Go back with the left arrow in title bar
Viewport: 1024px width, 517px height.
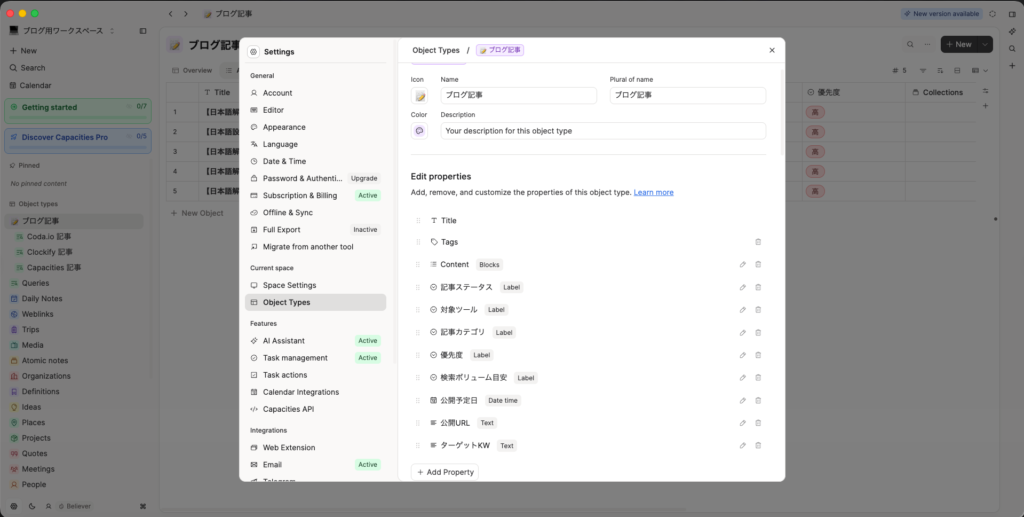170,14
